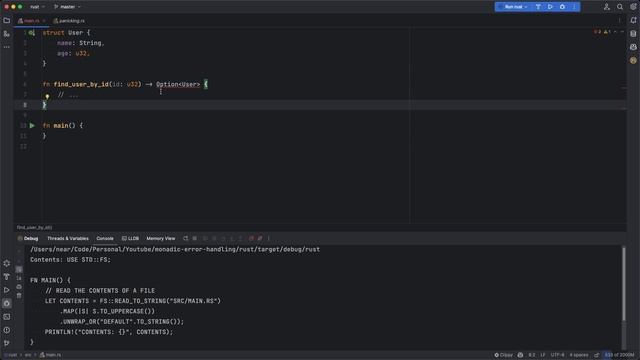Image resolution: width=640 pixels, height=360 pixels.
Task: Click the errors and warnings indicator
Action: click(602, 32)
